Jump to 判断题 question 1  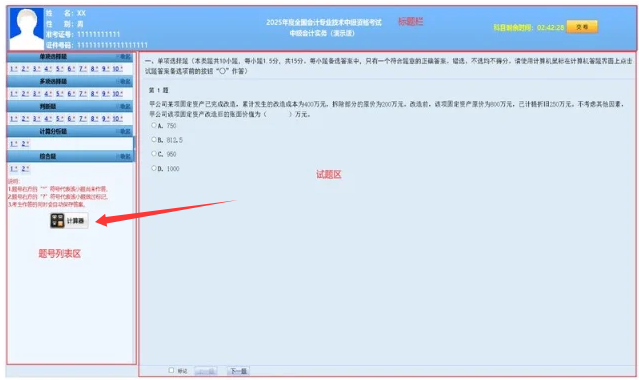(14, 119)
